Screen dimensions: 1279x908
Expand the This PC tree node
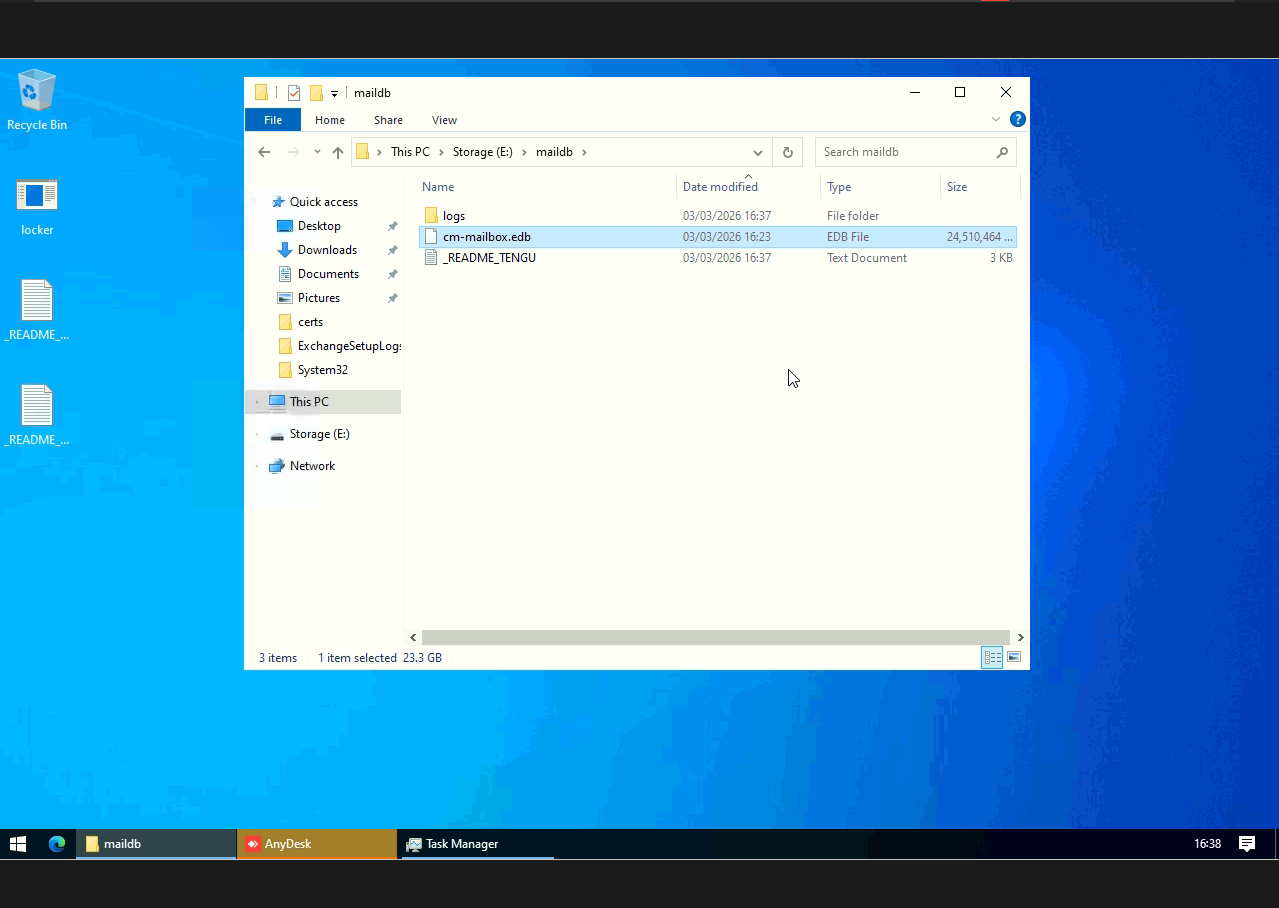tap(257, 402)
